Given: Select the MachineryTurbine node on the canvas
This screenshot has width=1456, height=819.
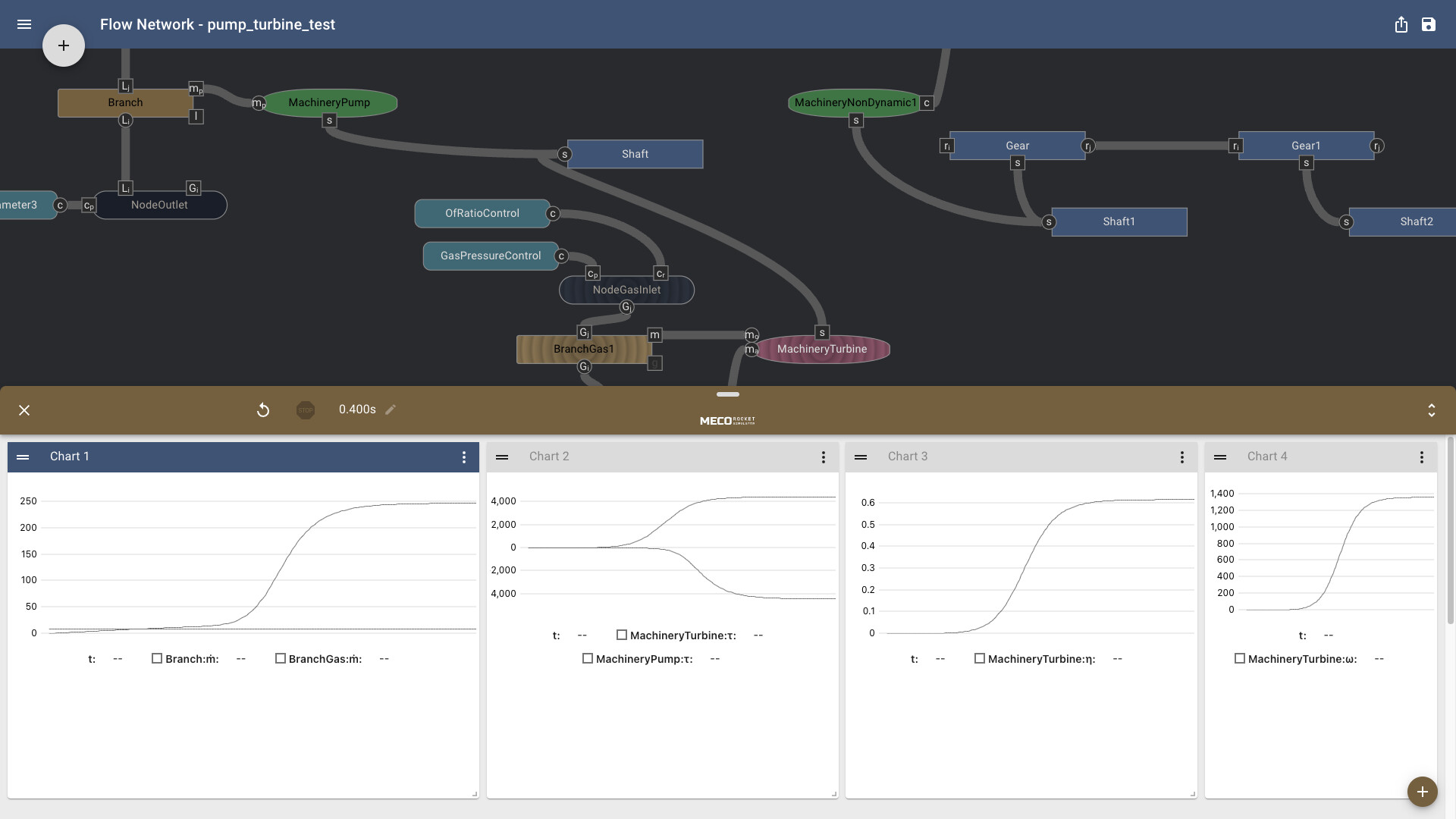Looking at the screenshot, I should [x=821, y=349].
